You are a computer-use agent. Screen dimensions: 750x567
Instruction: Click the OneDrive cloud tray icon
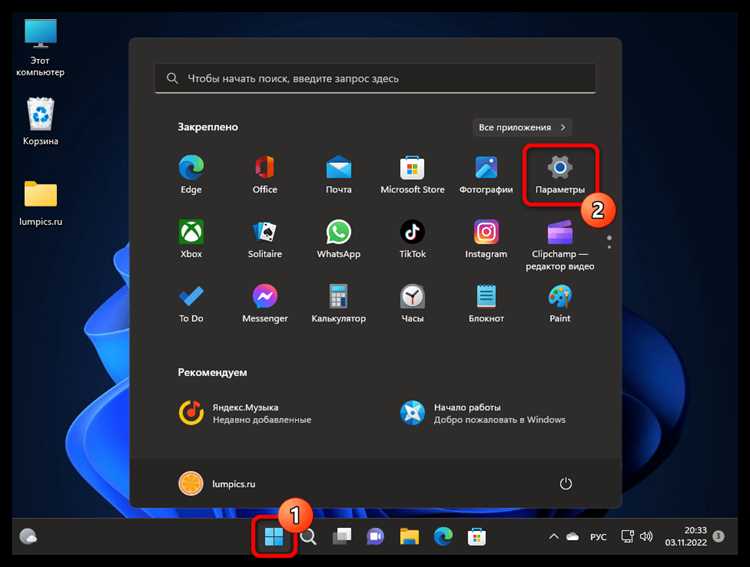572,537
